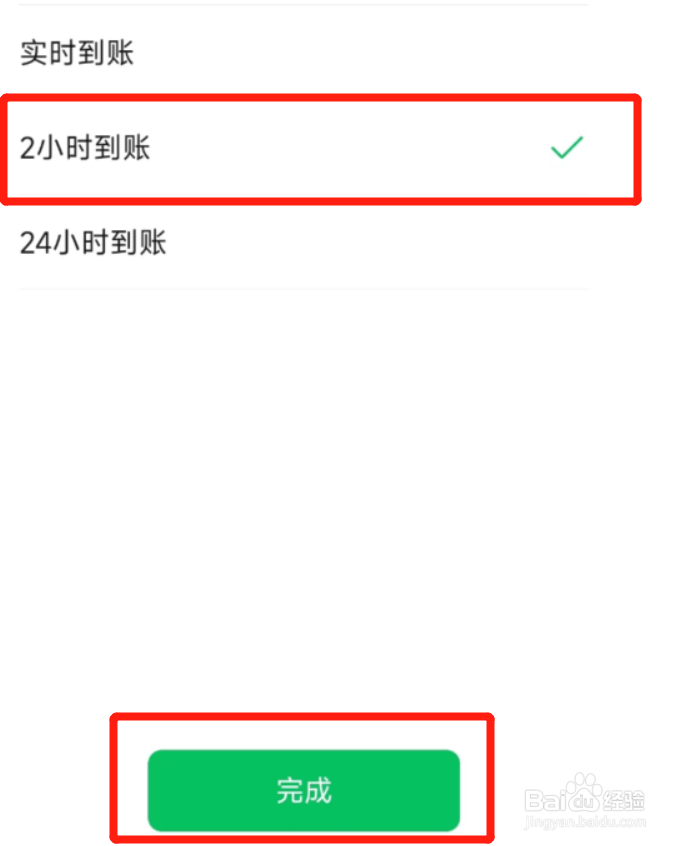Tap the 2小时到账 label text

85,148
